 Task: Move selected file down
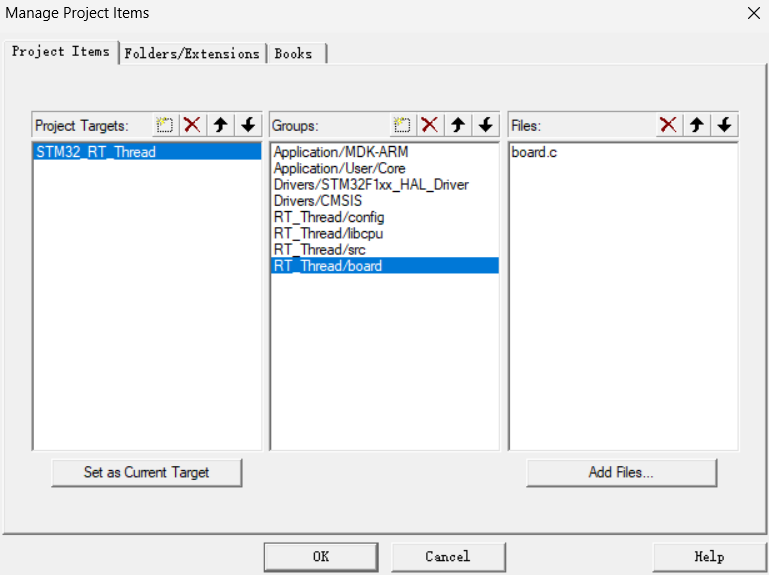[x=724, y=125]
